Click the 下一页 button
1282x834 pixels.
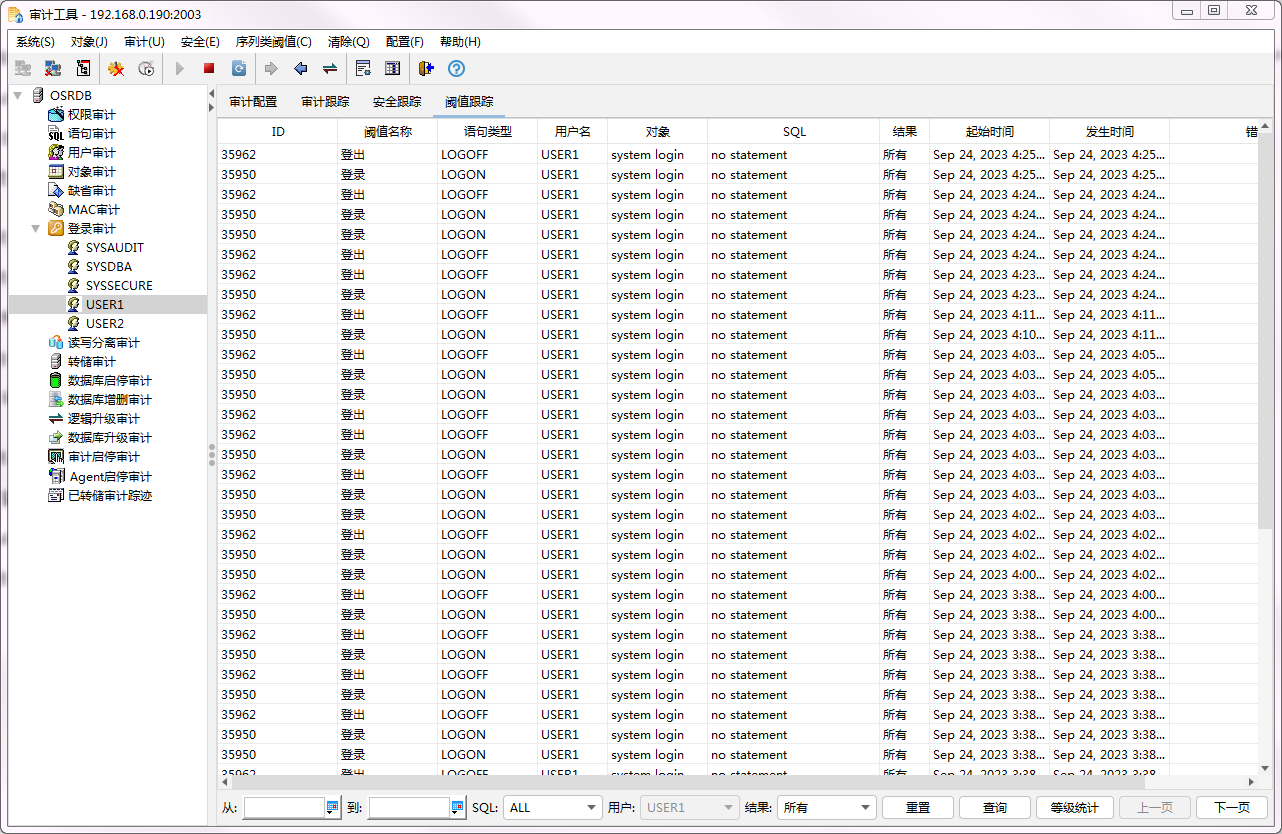pos(1231,808)
